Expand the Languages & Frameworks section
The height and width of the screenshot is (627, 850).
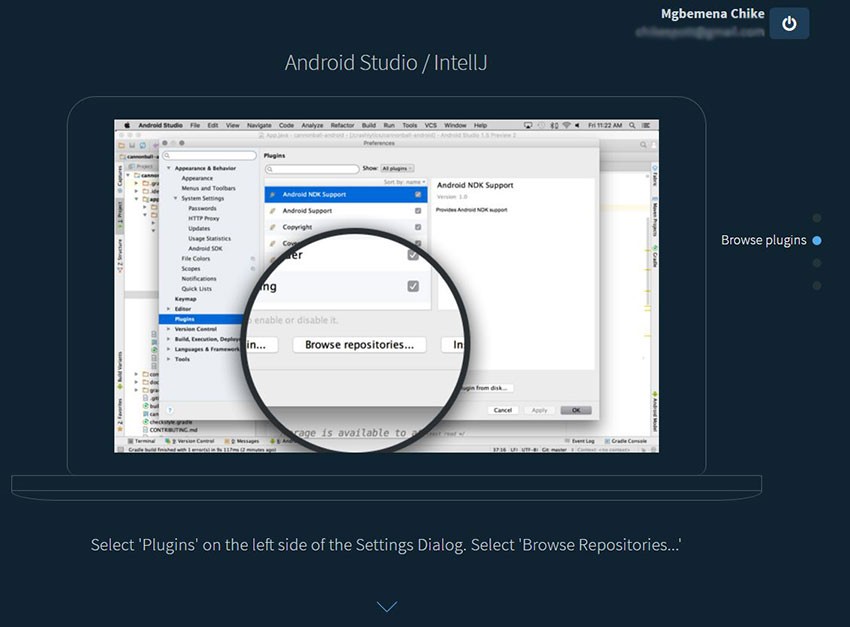coord(169,350)
